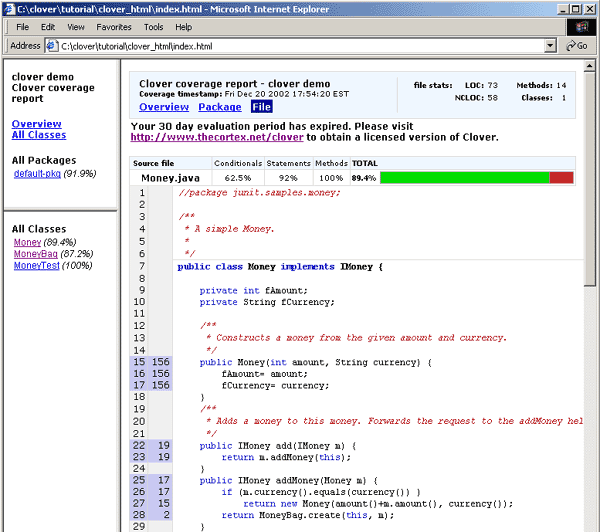
Task: Close the Internet Explorer window
Action: 590,9
